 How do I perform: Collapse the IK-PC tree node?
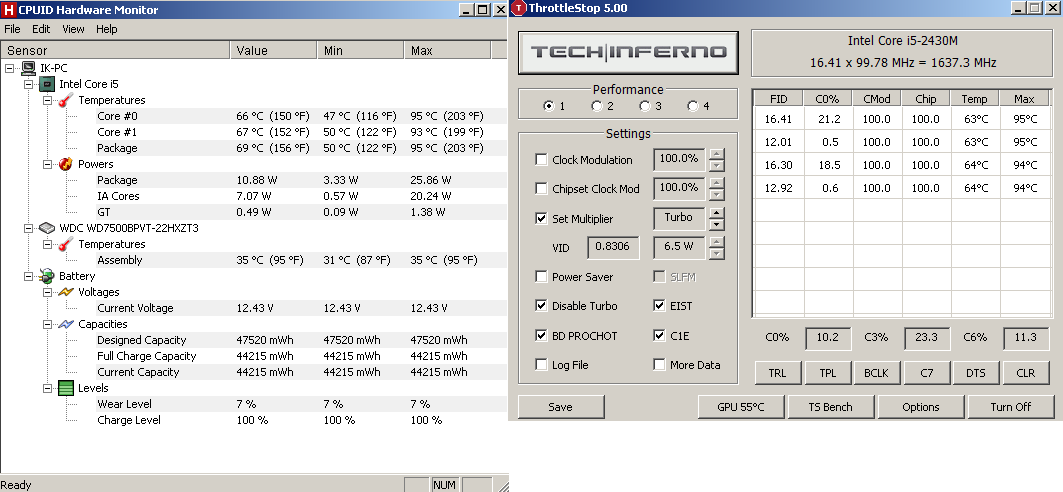9,68
